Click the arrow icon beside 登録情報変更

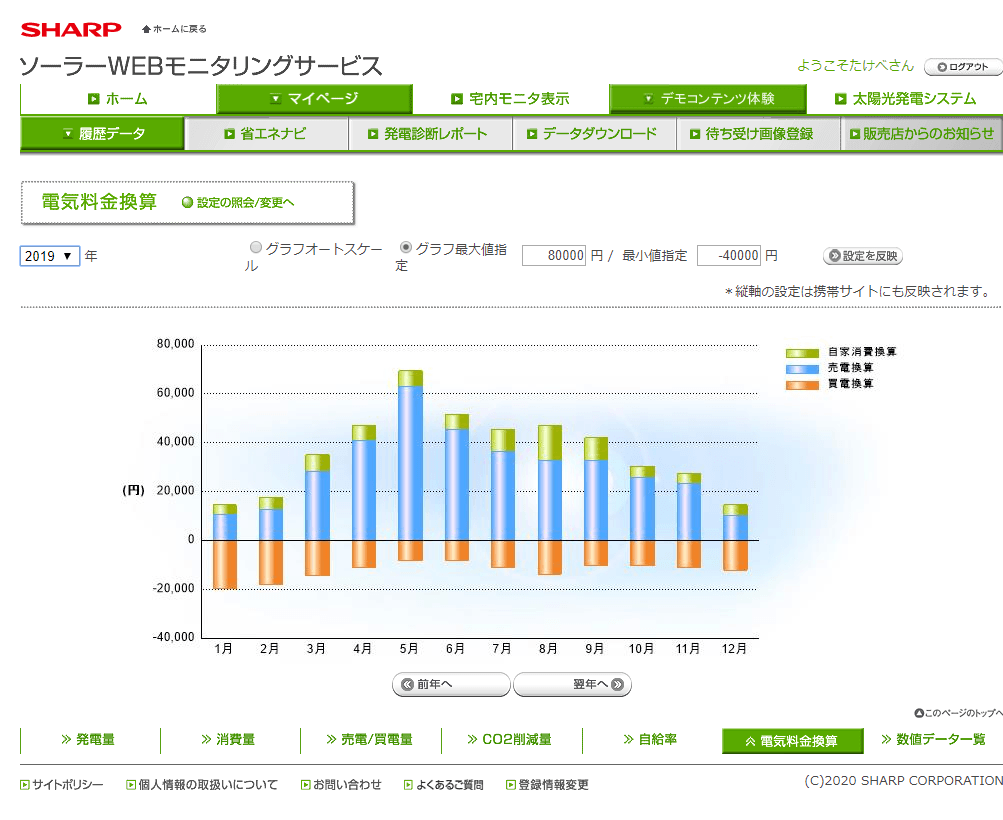tap(510, 785)
